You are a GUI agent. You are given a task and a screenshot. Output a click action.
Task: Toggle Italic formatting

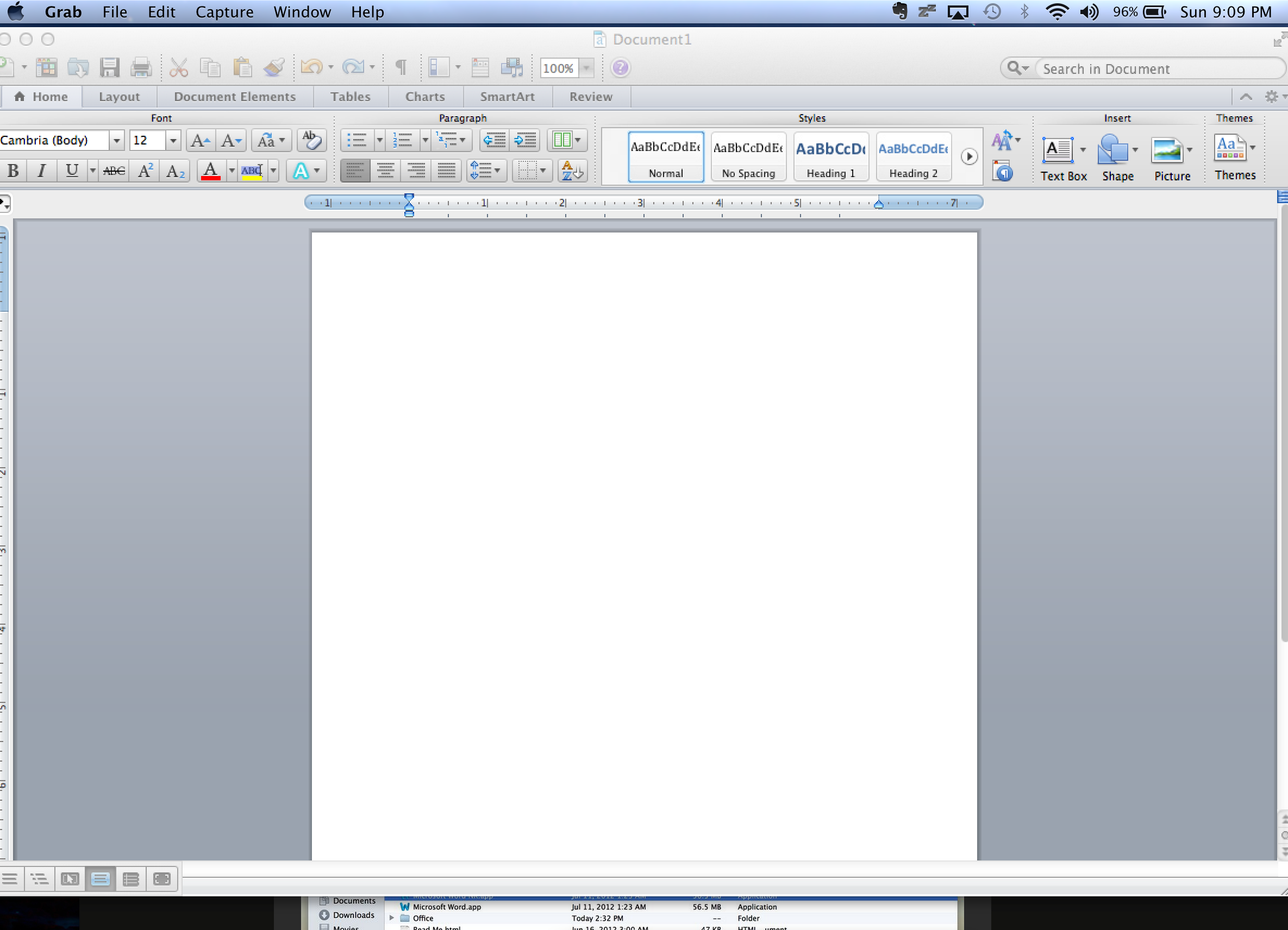tap(41, 171)
